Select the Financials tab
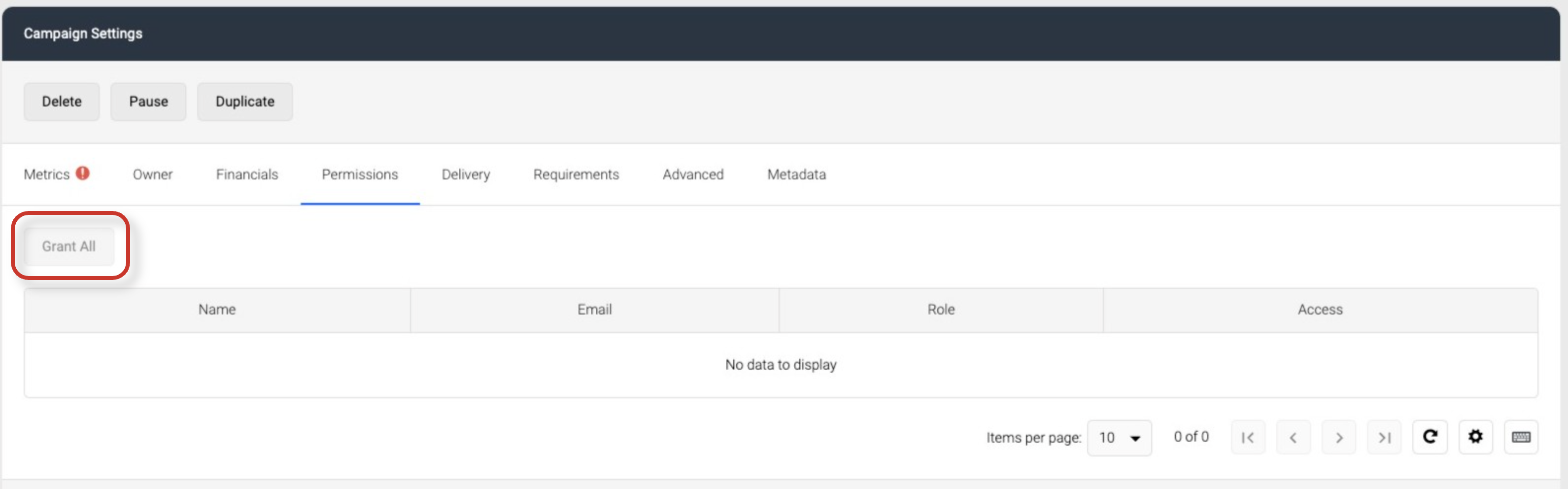 pyautogui.click(x=246, y=174)
